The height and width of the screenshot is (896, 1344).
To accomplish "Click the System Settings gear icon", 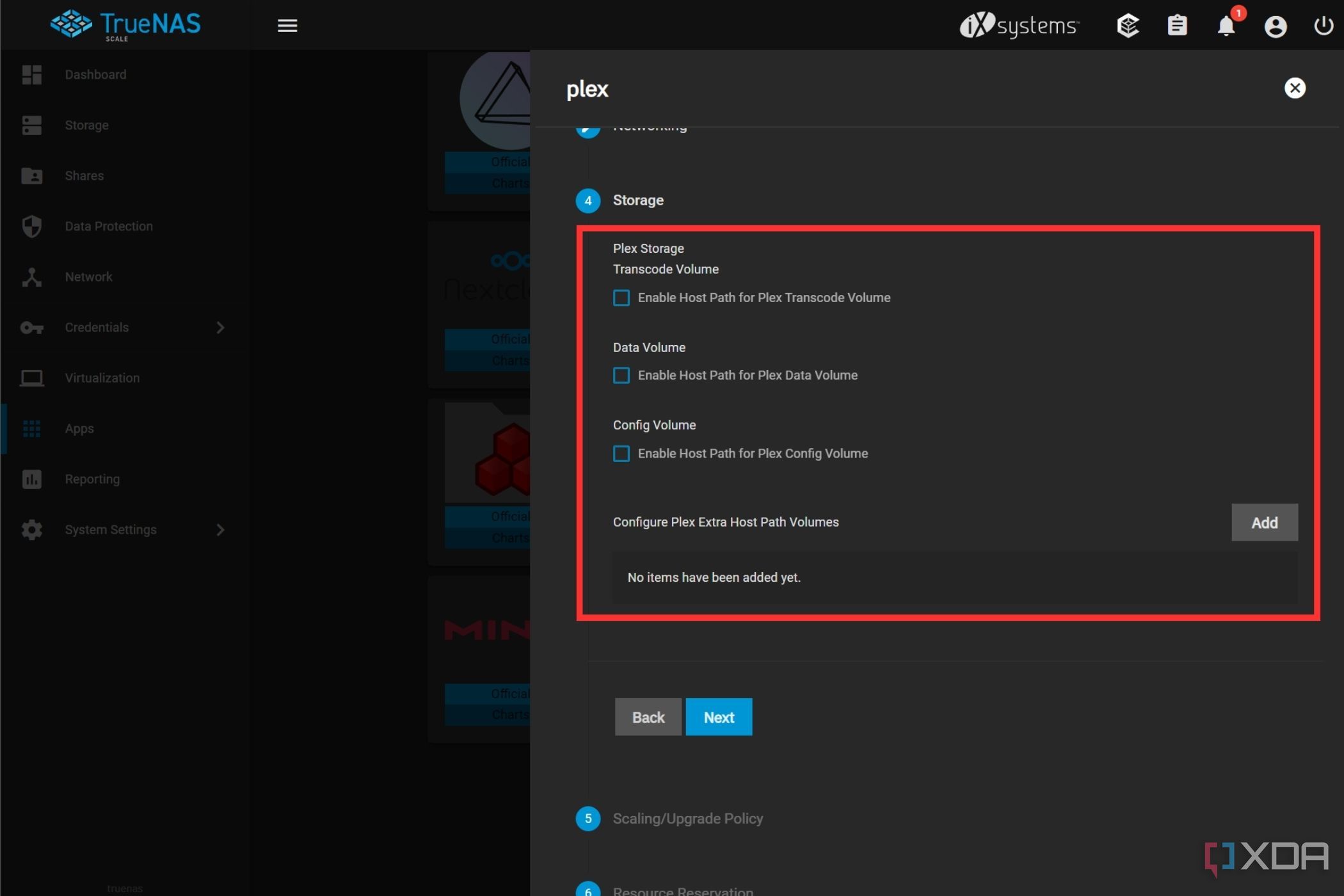I will (x=31, y=529).
